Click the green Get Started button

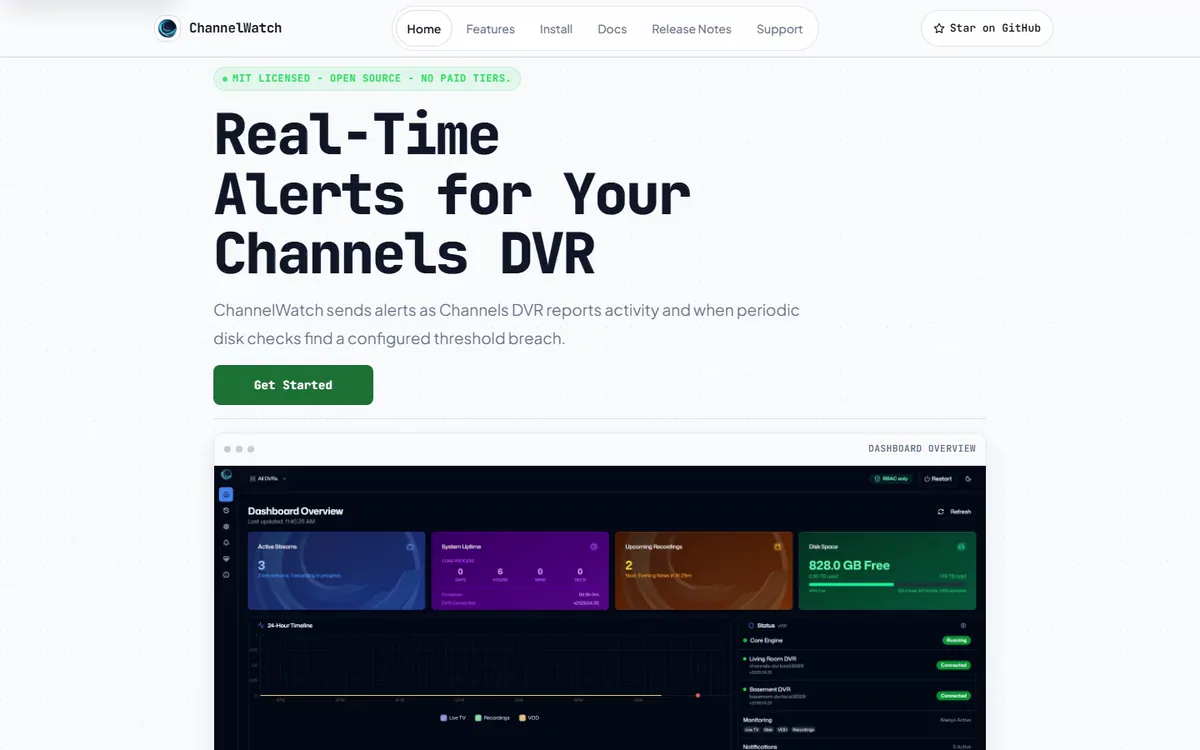coord(293,385)
